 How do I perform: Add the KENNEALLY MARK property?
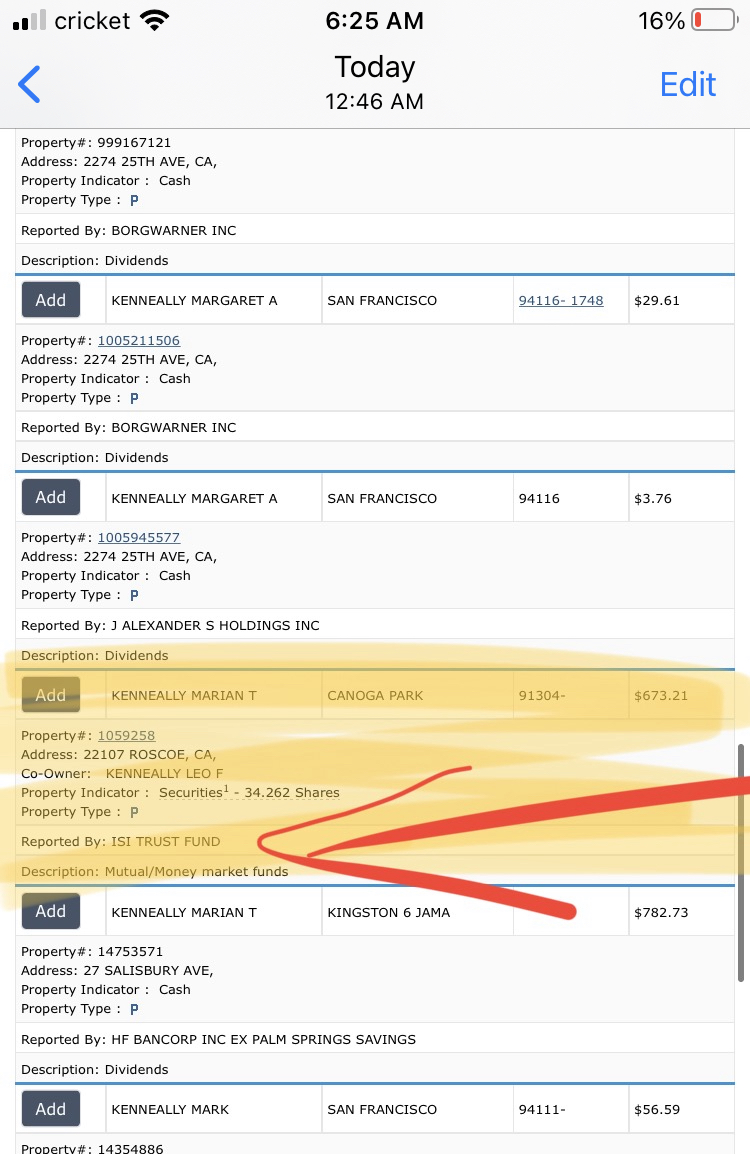tap(51, 1108)
